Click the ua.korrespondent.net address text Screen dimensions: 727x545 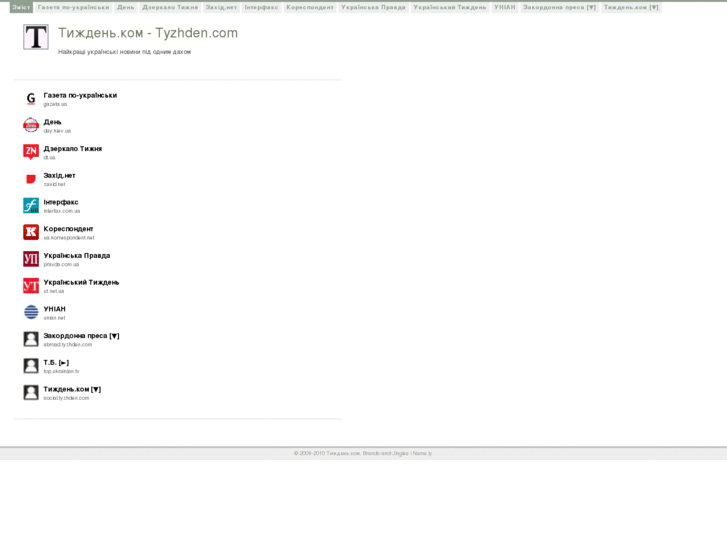coord(69,238)
